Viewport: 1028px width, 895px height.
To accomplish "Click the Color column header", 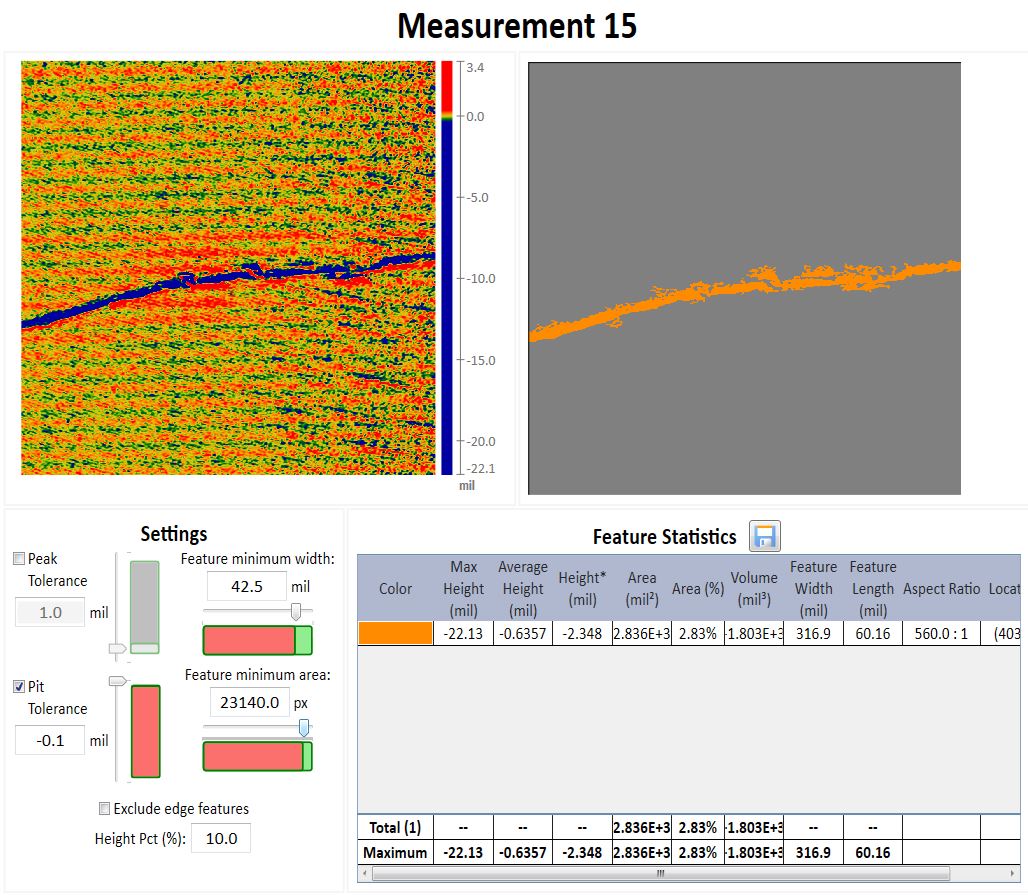I will [395, 588].
